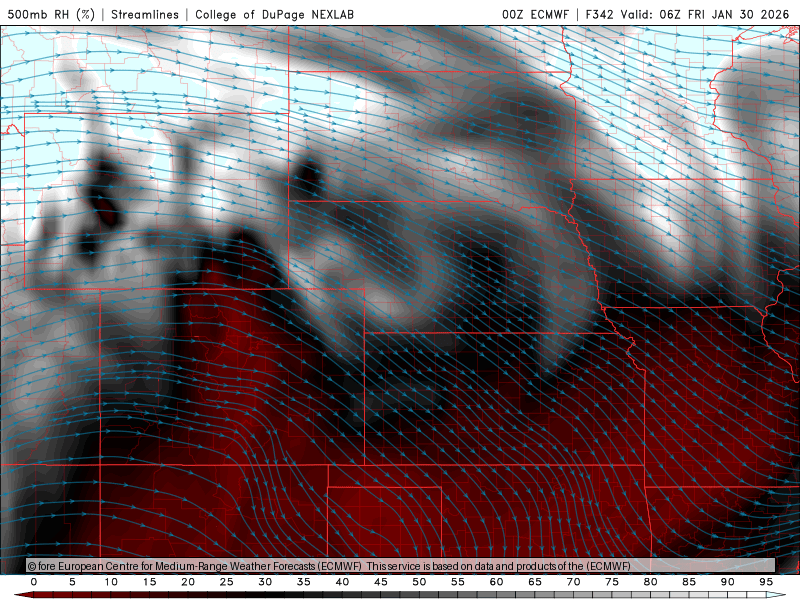This screenshot has height=600, width=800.
Task: Click the legend value "5"
Action: pos(72,582)
